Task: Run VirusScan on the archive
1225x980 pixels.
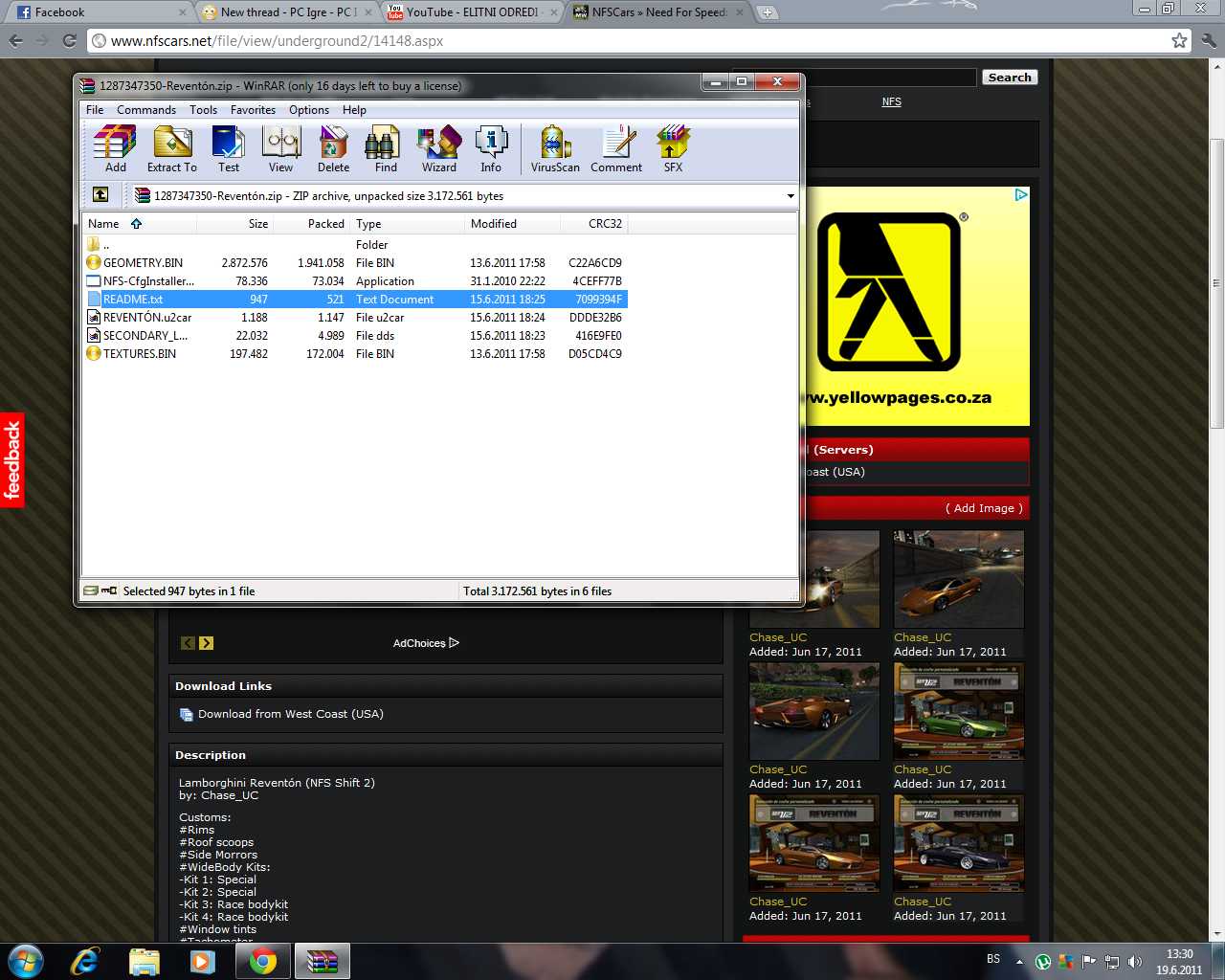Action: pos(555,148)
